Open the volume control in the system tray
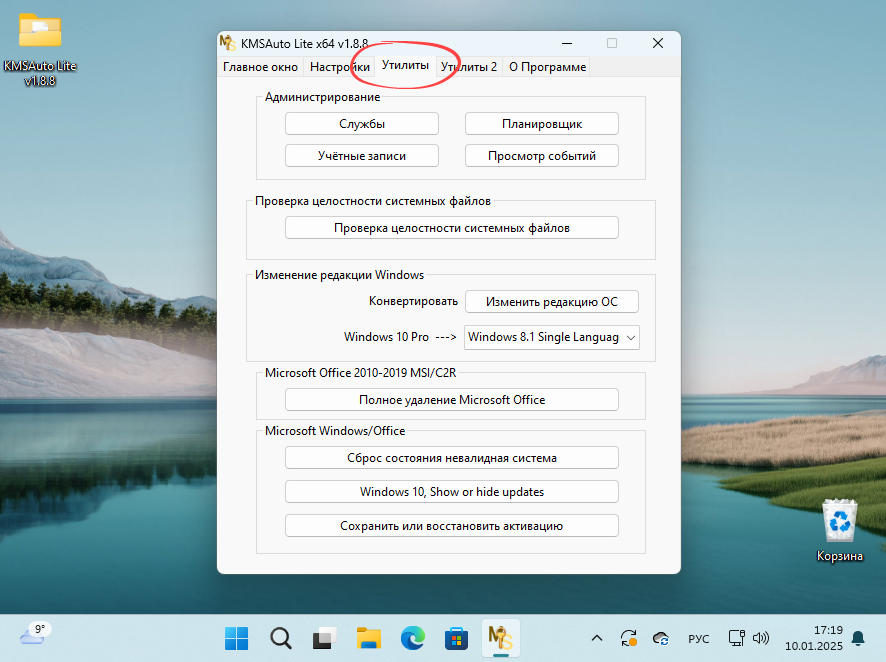Screen dimensions: 886x662 [x=762, y=638]
